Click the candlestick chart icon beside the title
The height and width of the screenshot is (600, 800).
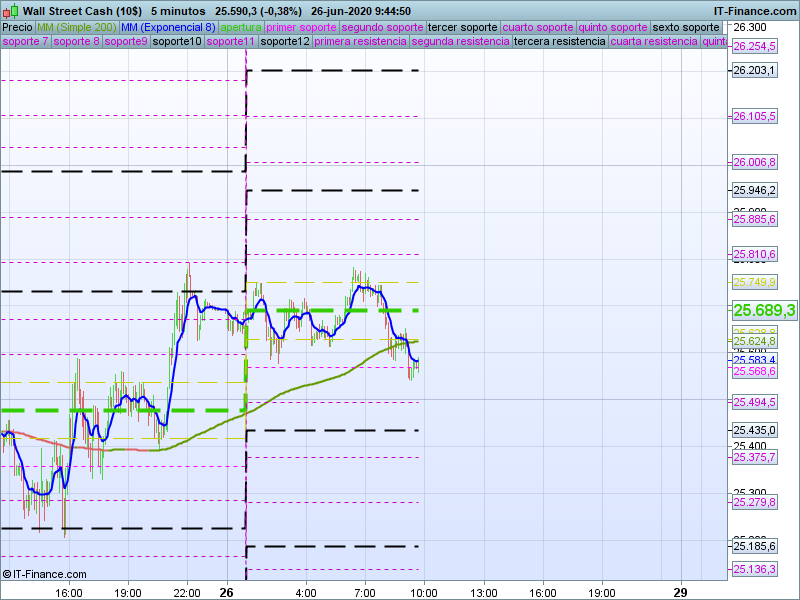(11, 10)
